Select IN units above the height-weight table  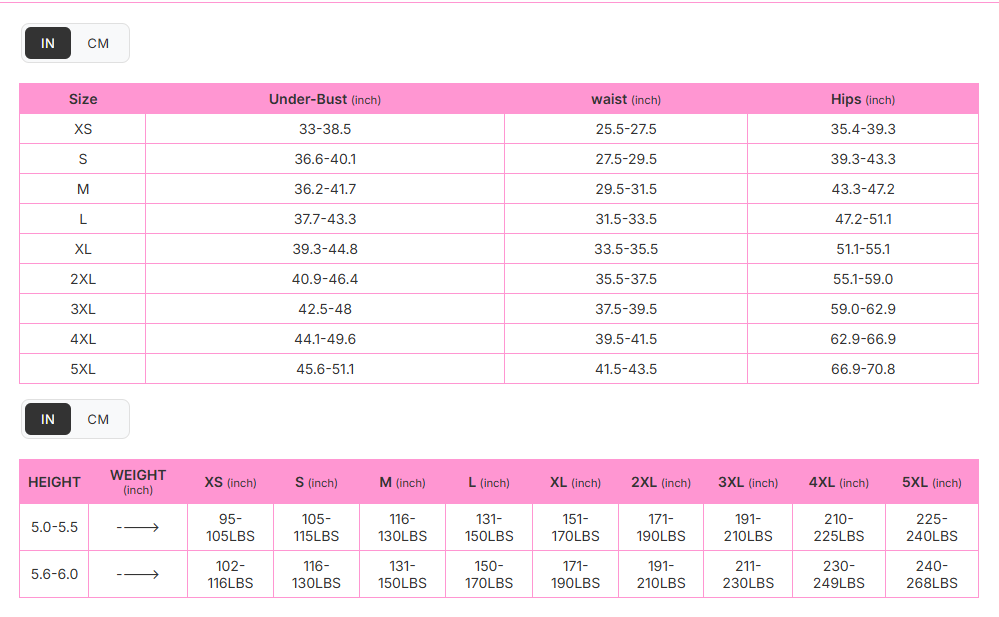48,419
